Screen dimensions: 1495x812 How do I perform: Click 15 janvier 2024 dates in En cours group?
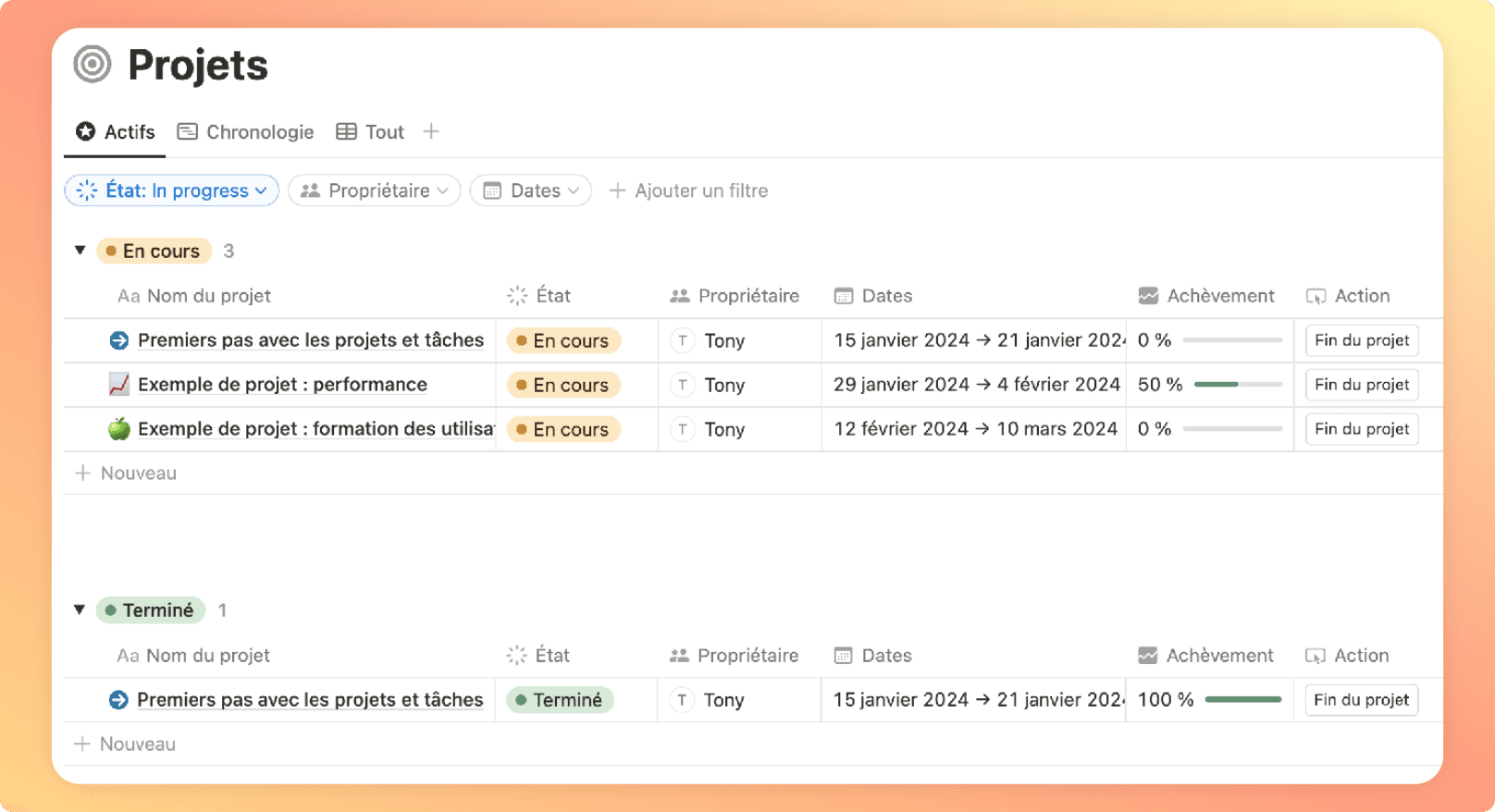click(x=980, y=340)
